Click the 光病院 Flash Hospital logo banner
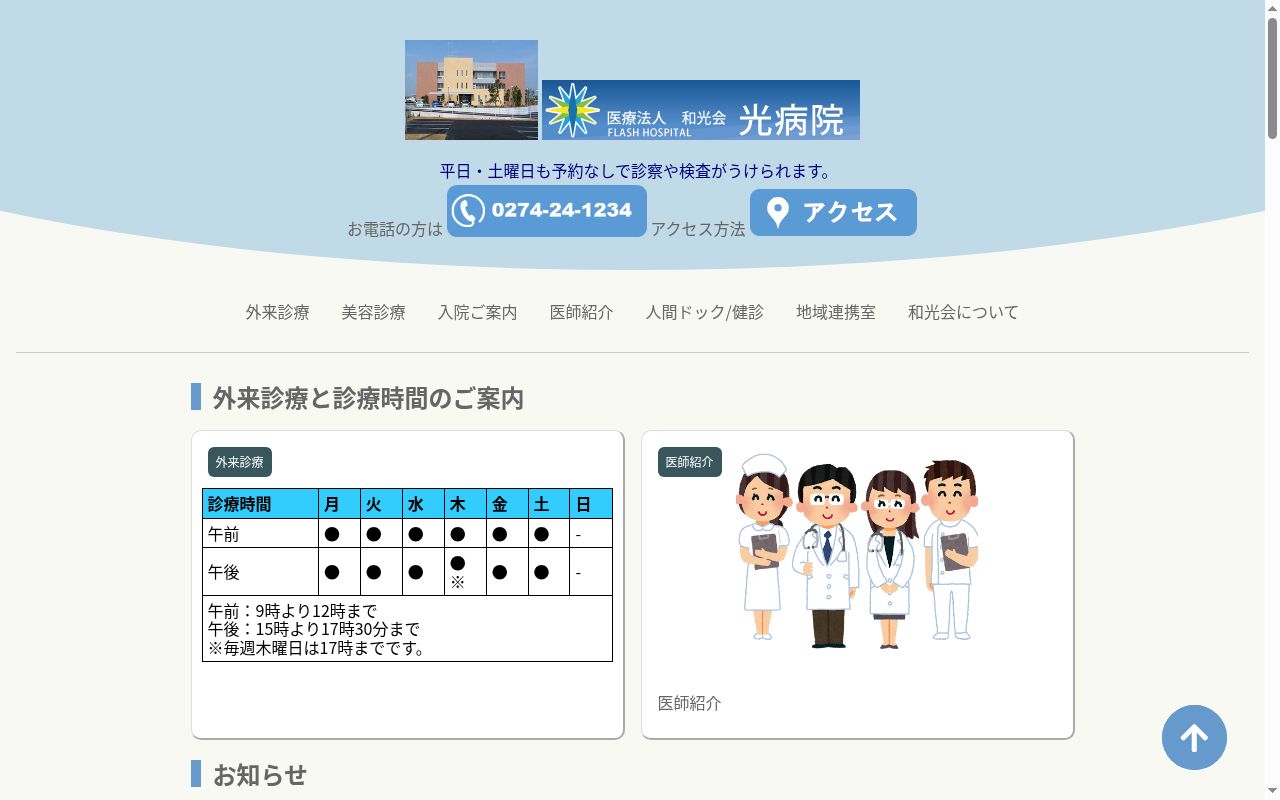The image size is (1280, 800). pyautogui.click(x=701, y=110)
